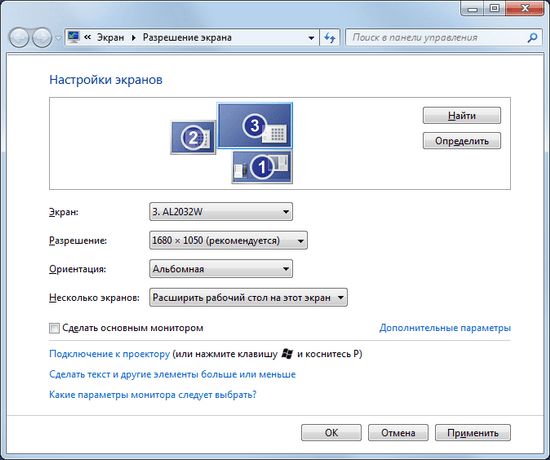The image size is (550, 460).
Task: Go back with the Back arrow
Action: pyautogui.click(x=19, y=38)
